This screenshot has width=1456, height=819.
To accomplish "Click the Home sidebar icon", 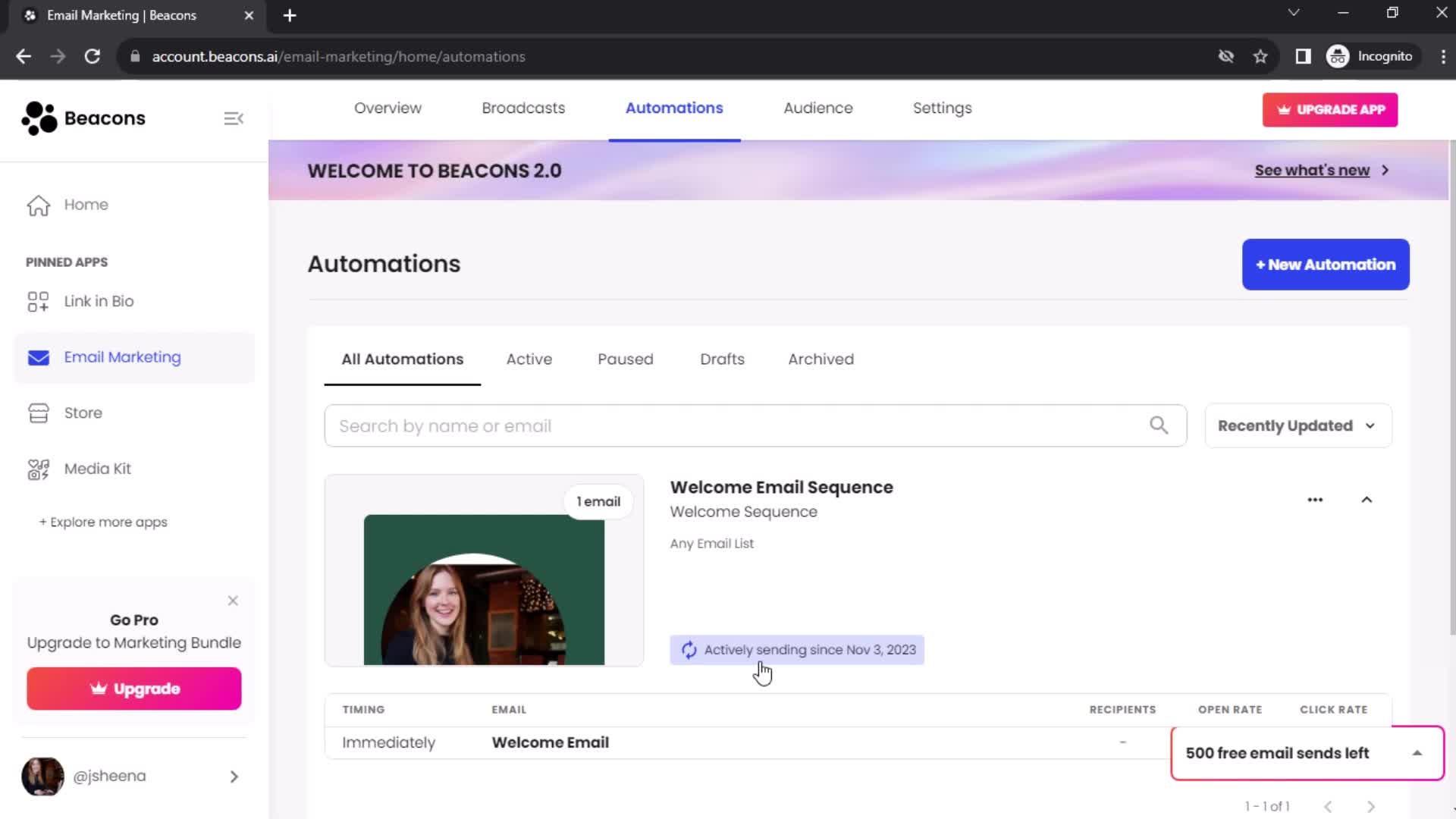I will tap(38, 205).
